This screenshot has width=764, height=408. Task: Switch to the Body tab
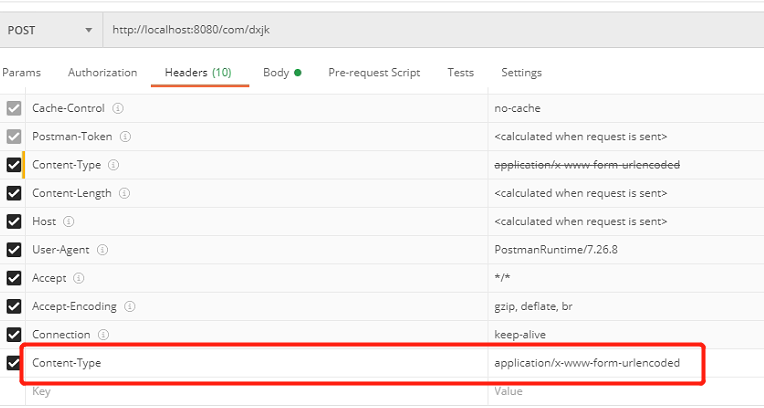click(x=282, y=73)
